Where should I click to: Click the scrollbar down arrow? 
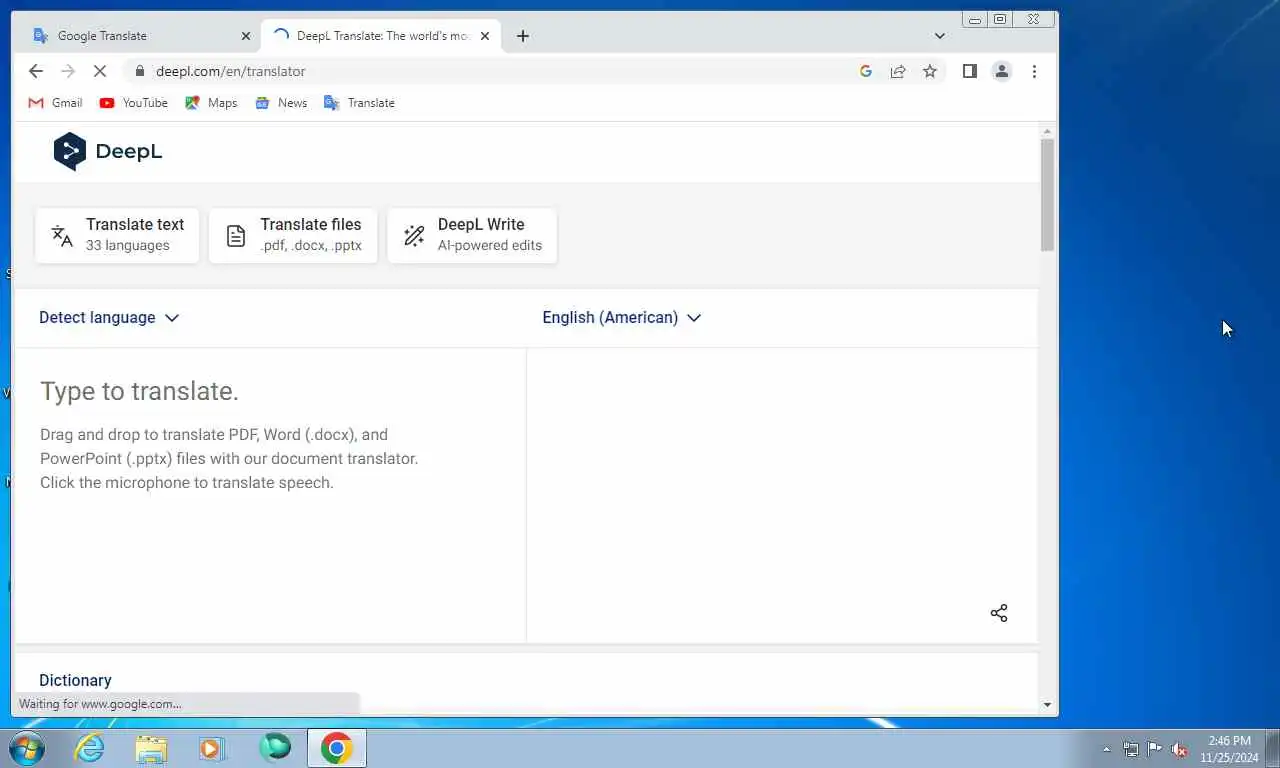(1047, 705)
